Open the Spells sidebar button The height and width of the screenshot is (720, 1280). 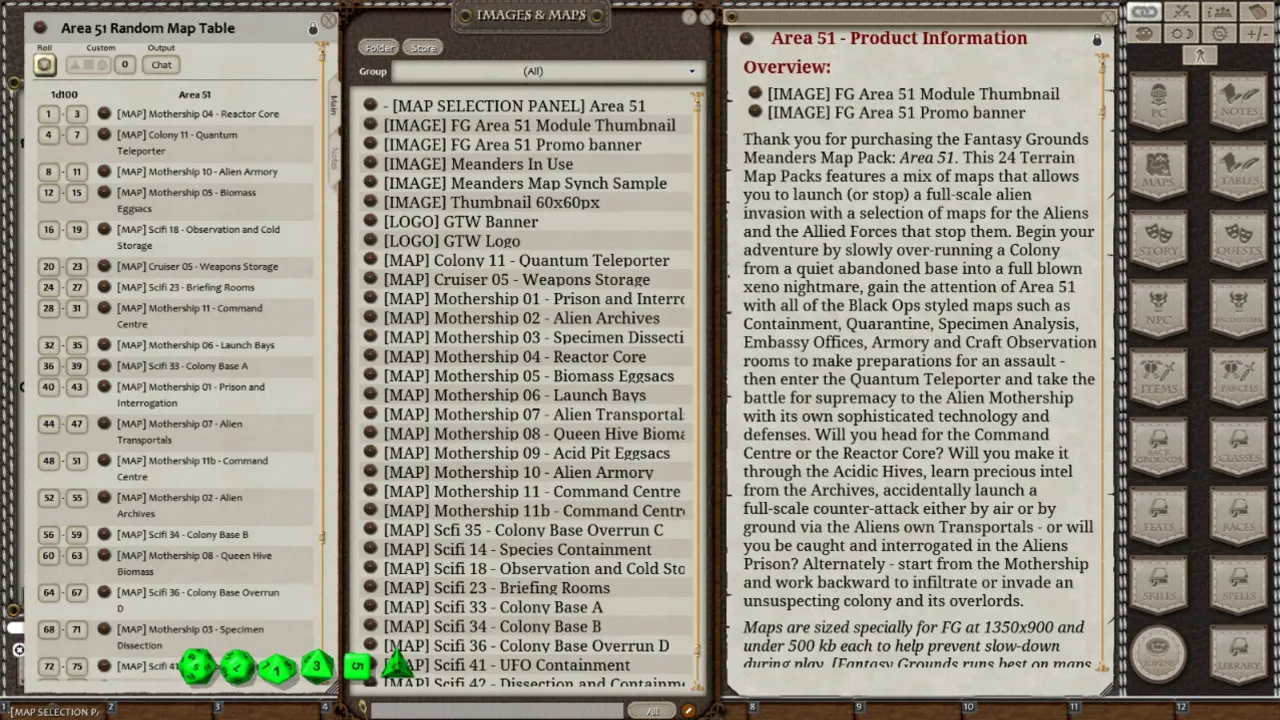pyautogui.click(x=1238, y=585)
